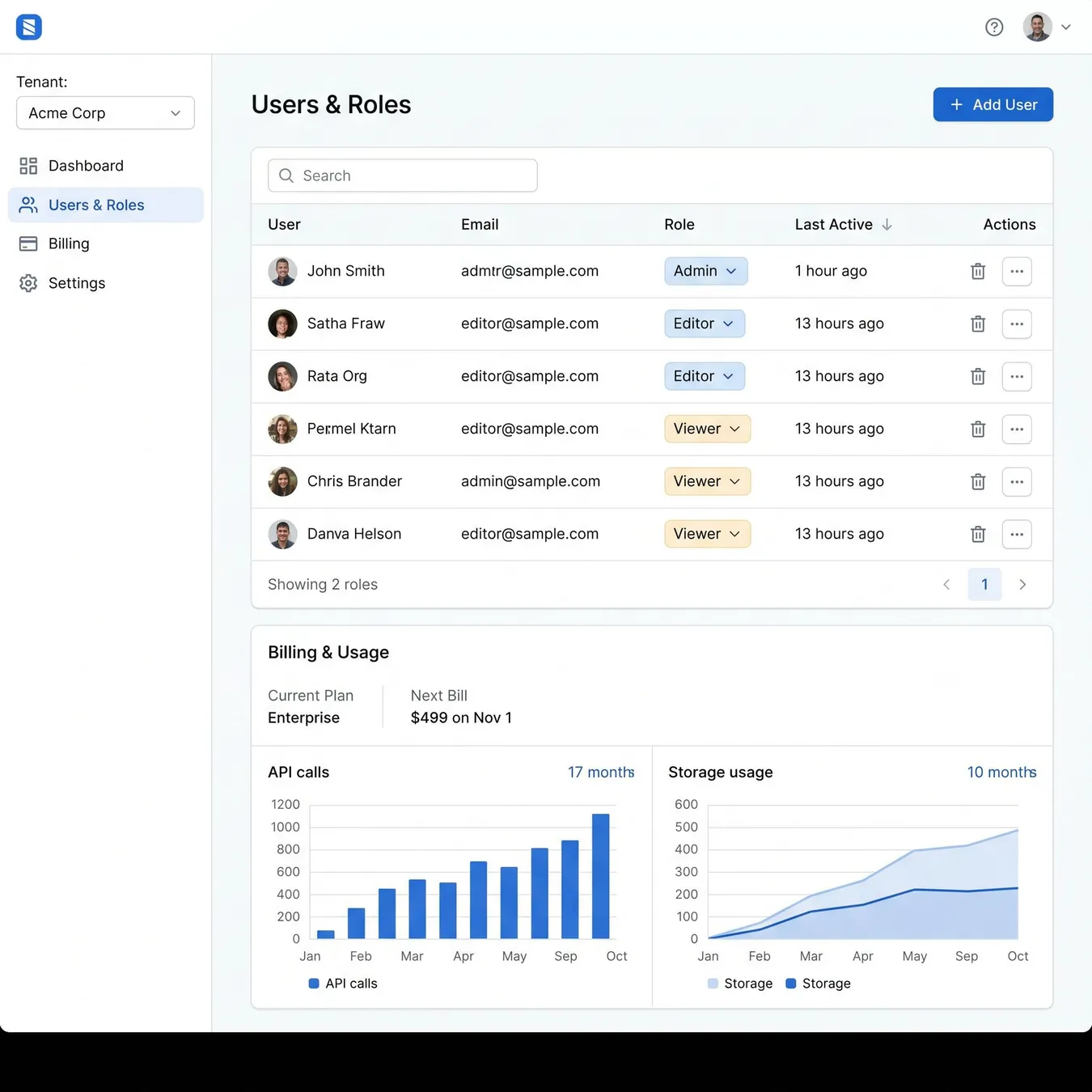Delete Satha Fraw with trash icon
Viewport: 1092px width, 1092px height.
[978, 324]
